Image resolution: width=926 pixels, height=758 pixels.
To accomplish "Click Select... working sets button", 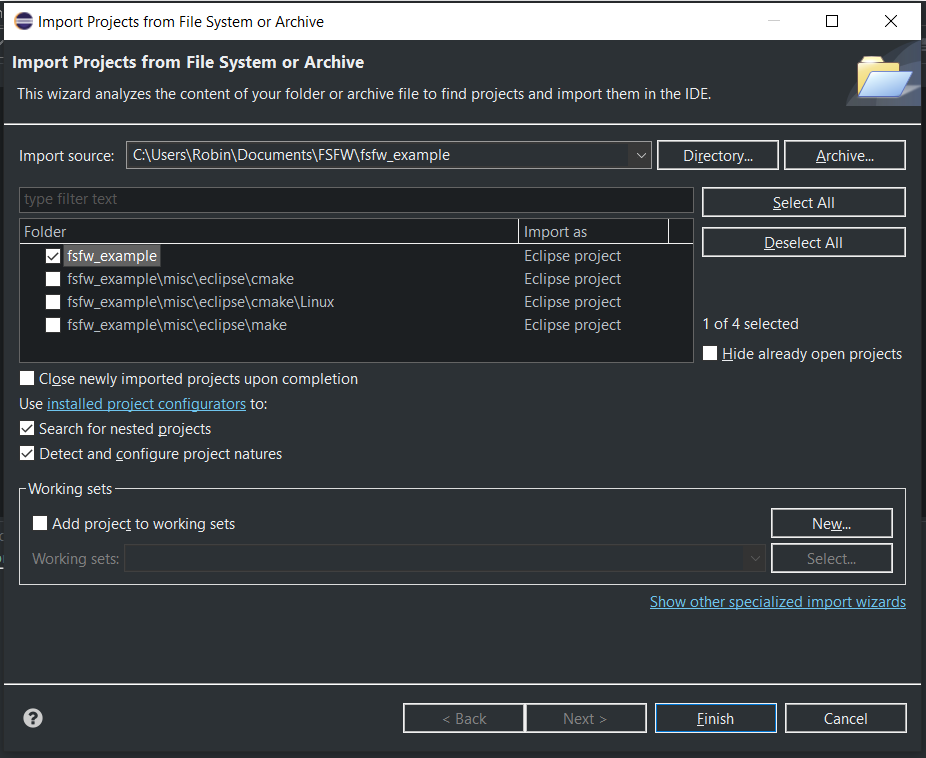I will pos(832,558).
